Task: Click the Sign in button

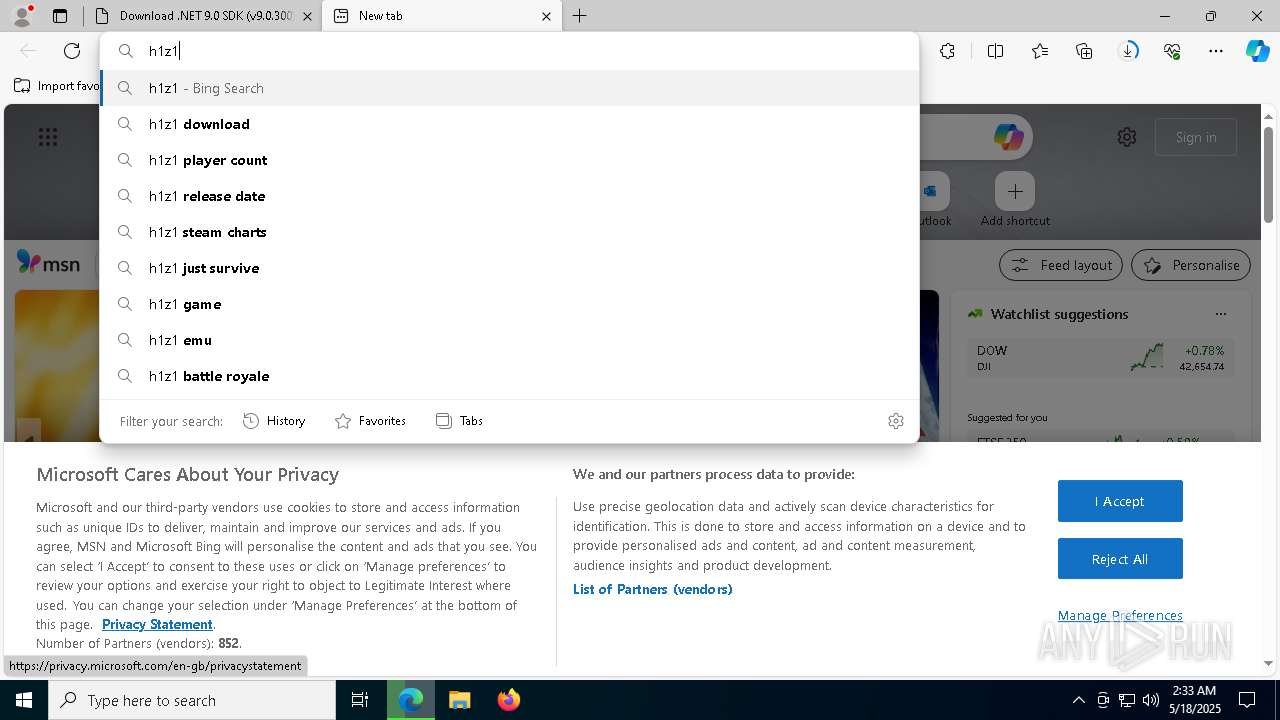Action: [x=1196, y=137]
